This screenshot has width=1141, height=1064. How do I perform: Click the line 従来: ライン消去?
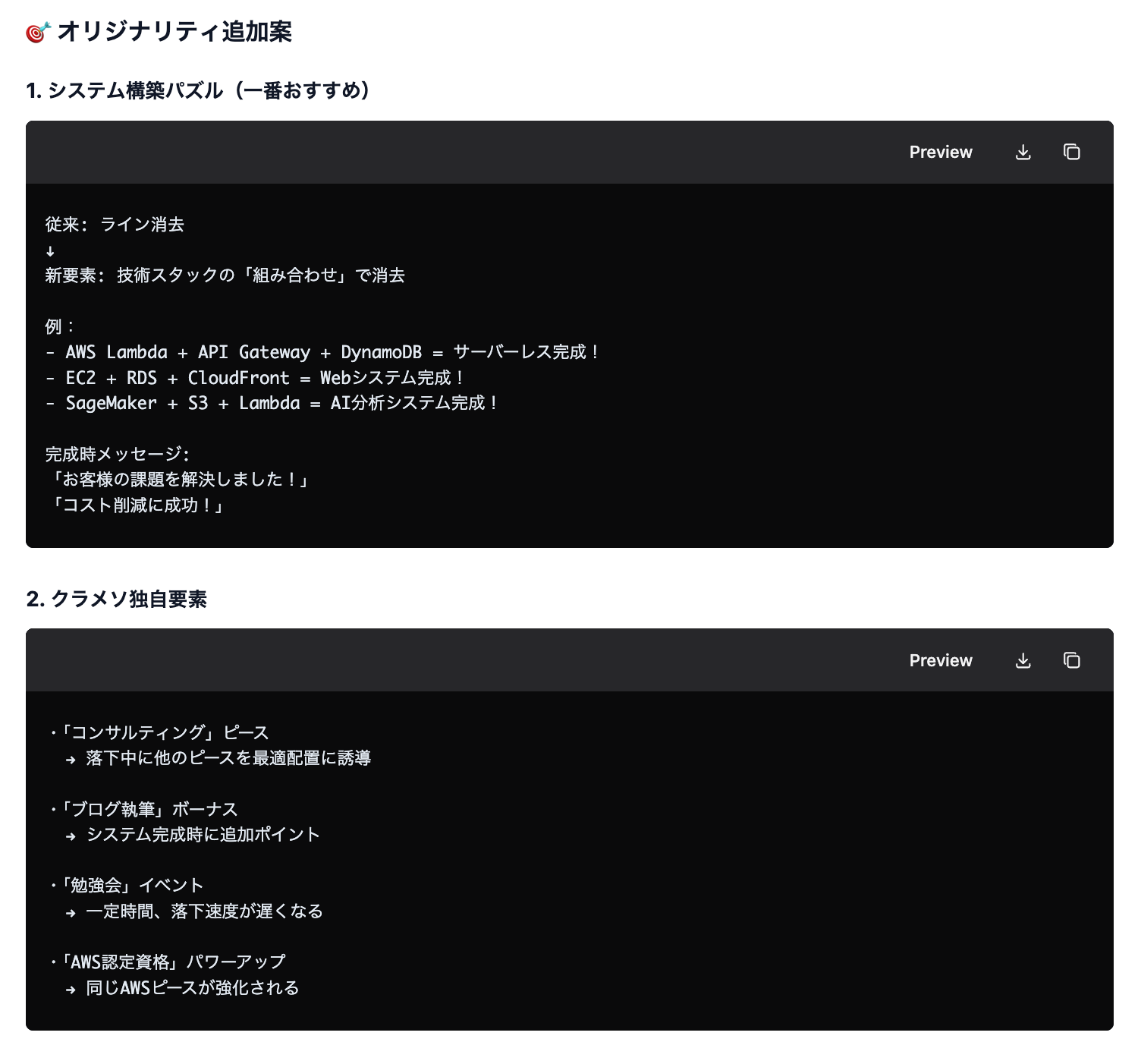[x=115, y=225]
